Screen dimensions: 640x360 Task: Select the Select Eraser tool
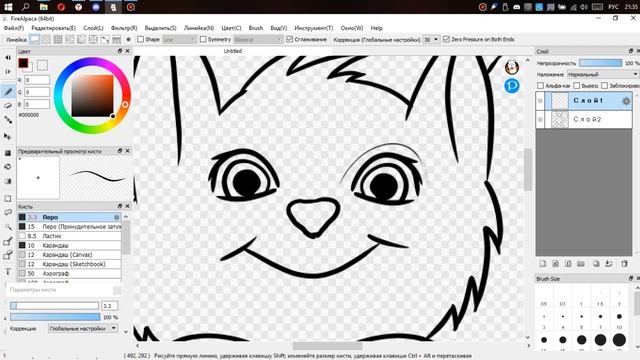coord(8,256)
